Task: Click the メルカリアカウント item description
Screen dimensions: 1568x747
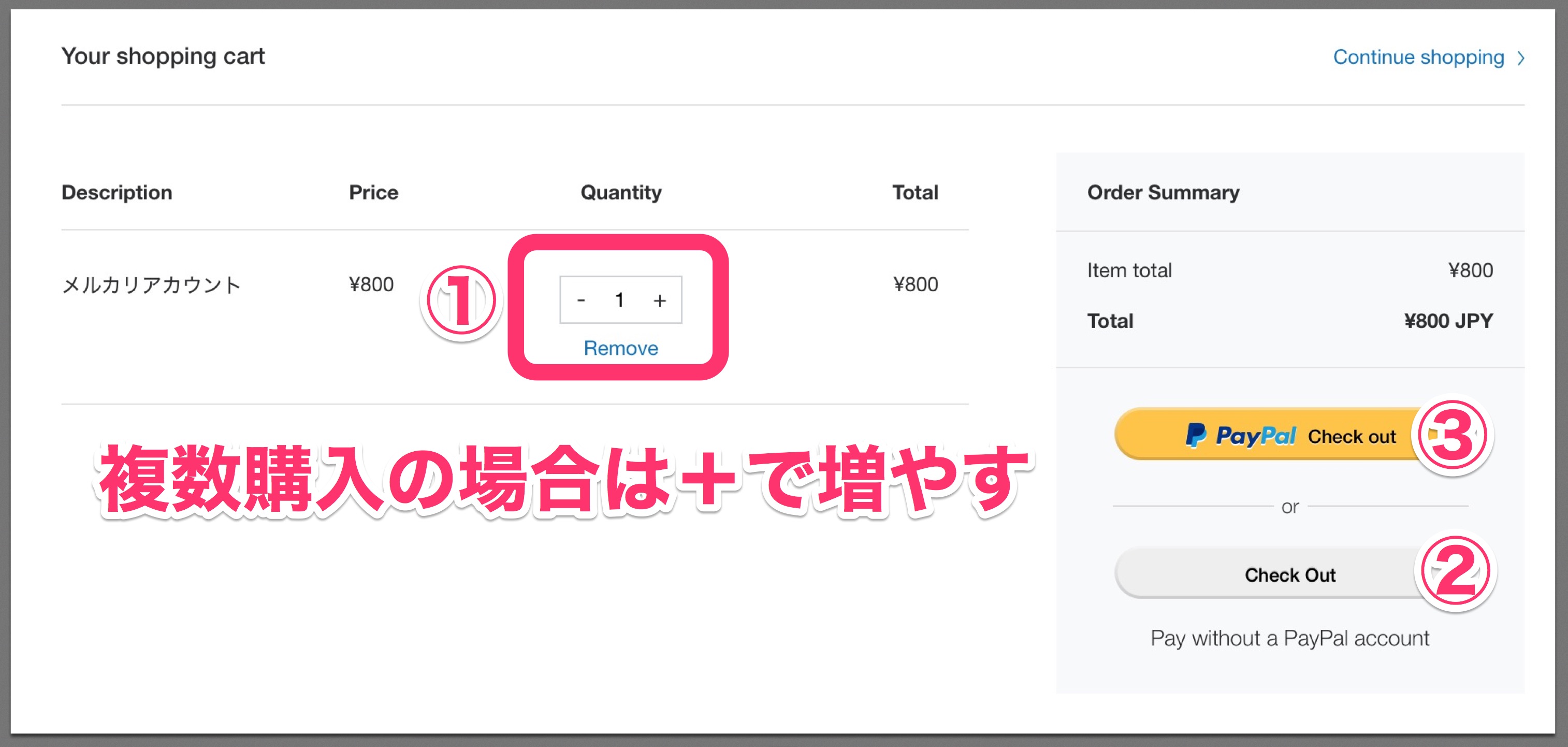Action: click(152, 284)
